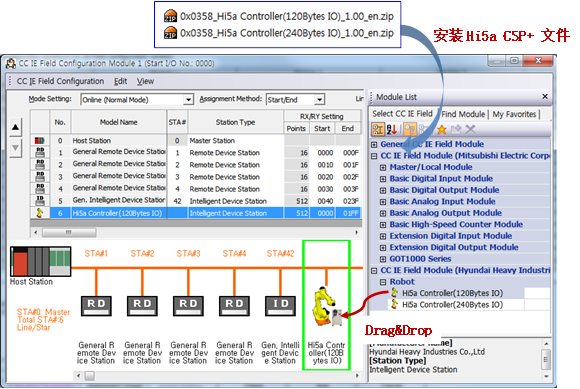Select the Hi5a Controller robot in network diagram

click(327, 307)
